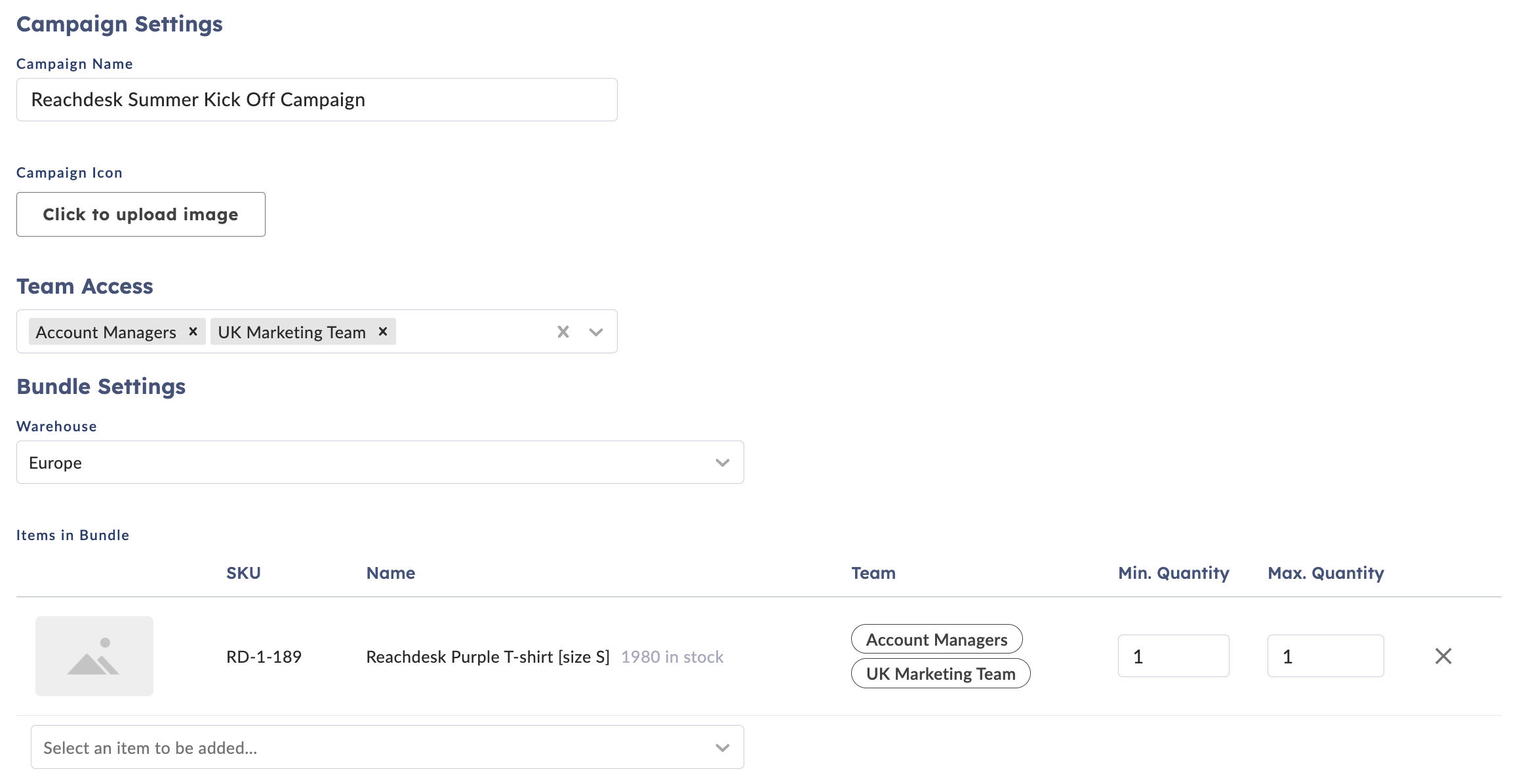
Task: Click the UK Marketing Team tag label in Team Access
Action: [x=292, y=332]
